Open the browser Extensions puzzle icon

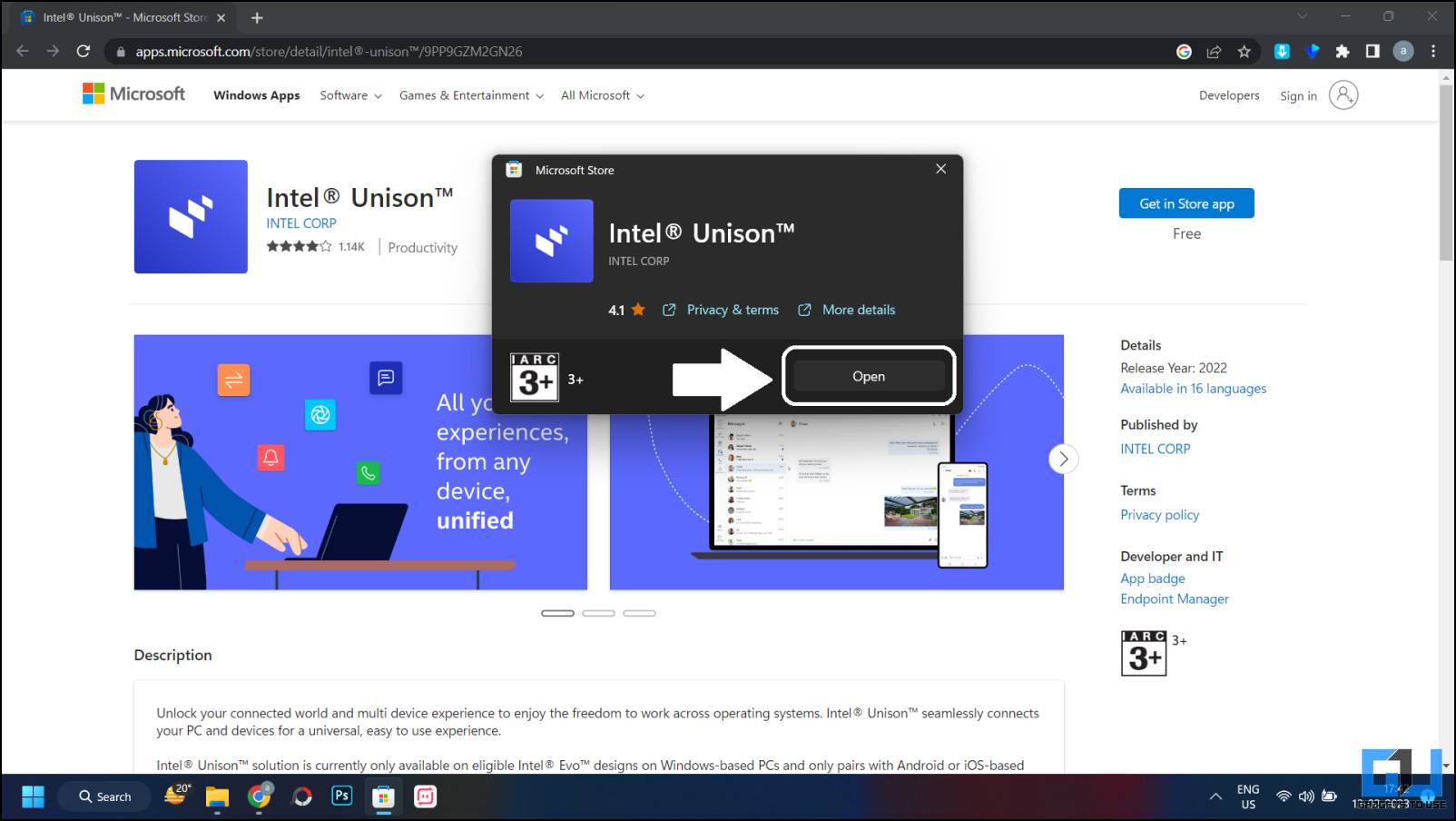1343,52
